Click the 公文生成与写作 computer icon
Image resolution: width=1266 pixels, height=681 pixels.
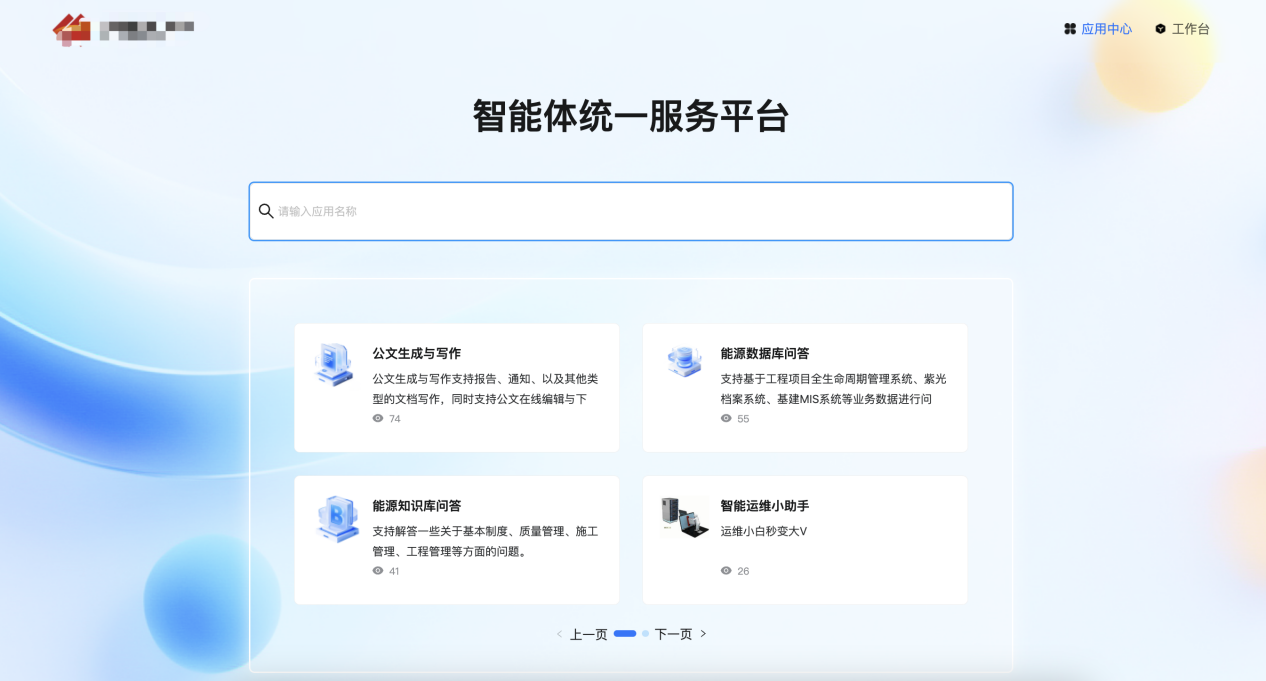(x=333, y=365)
